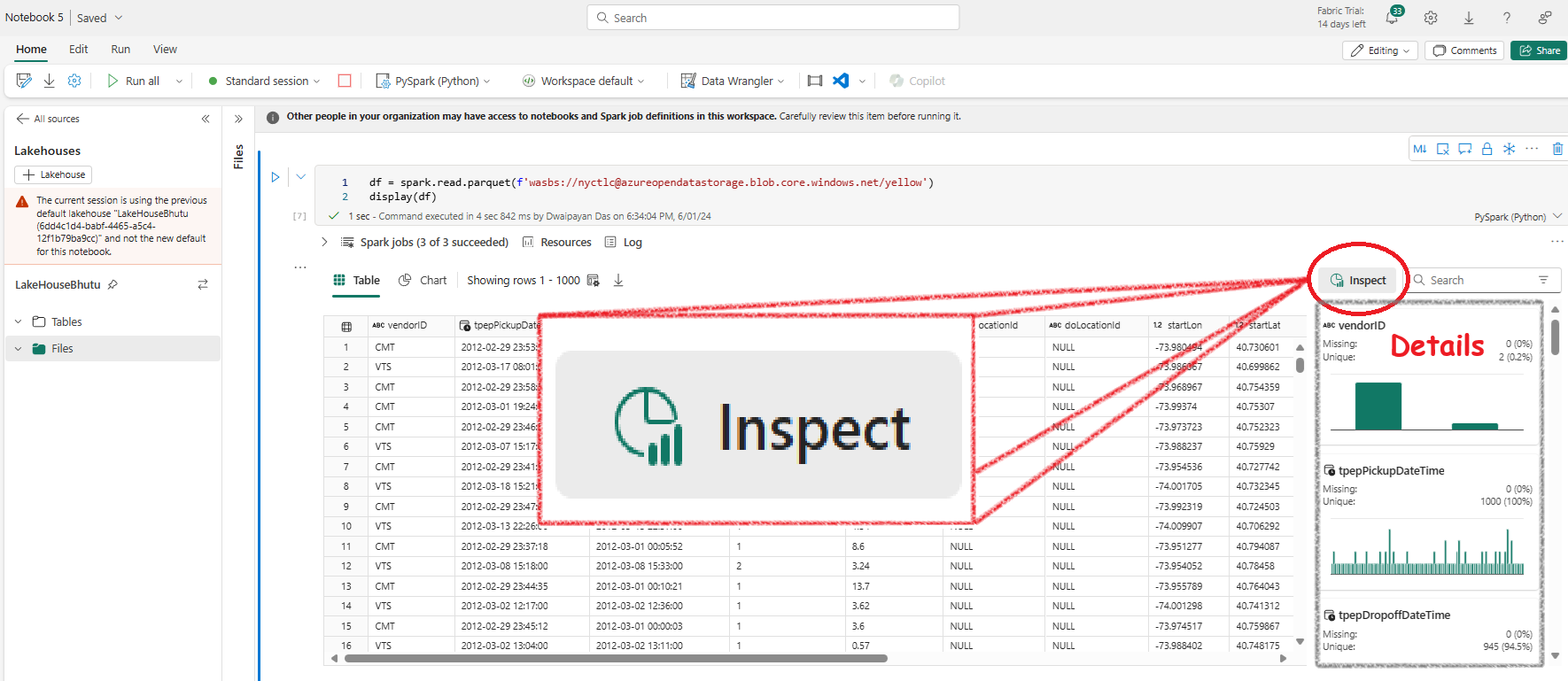Click the Inspect button

(x=1358, y=280)
